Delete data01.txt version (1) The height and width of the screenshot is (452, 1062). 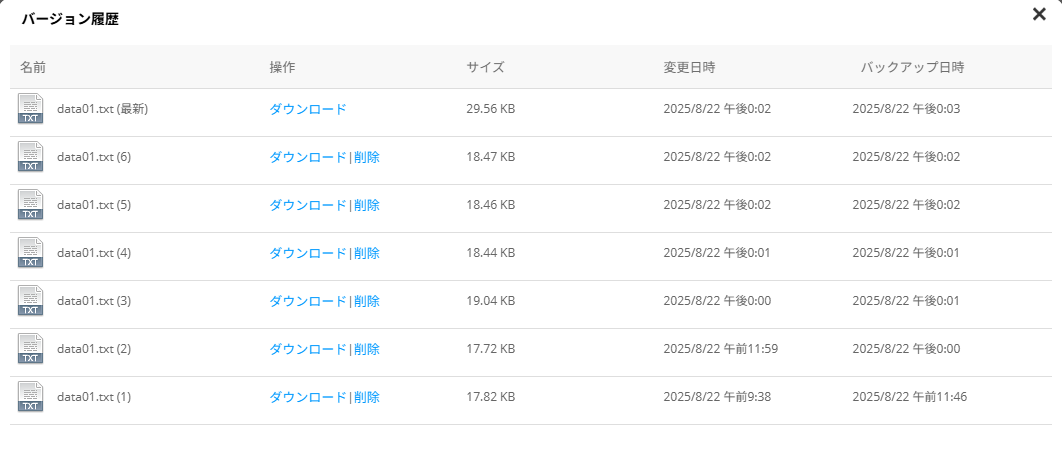tap(367, 397)
